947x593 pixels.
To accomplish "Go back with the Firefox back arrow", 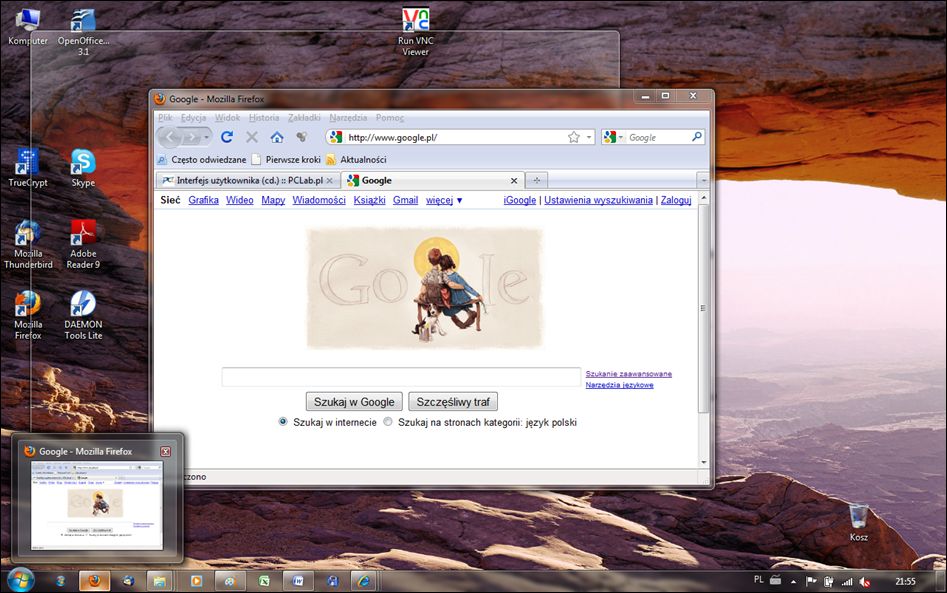I will pos(170,138).
